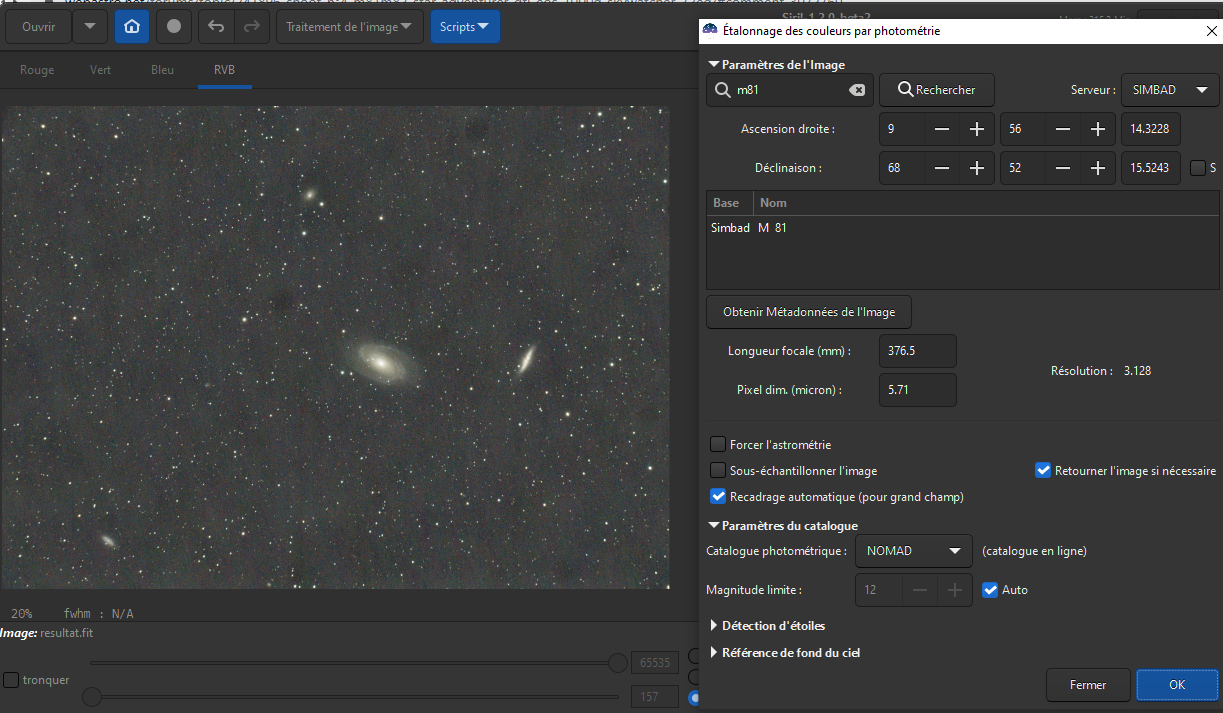Decrease declination degrees with minus
The width and height of the screenshot is (1223, 713).
(942, 168)
